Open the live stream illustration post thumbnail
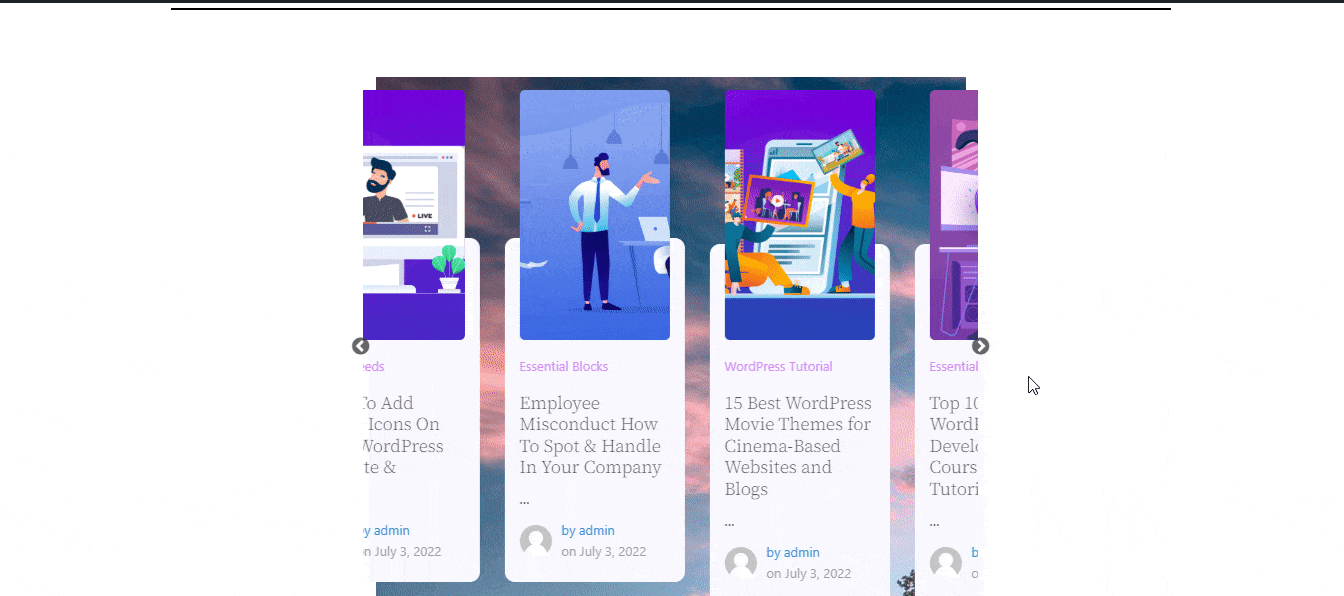The height and width of the screenshot is (596, 1344). (x=414, y=215)
